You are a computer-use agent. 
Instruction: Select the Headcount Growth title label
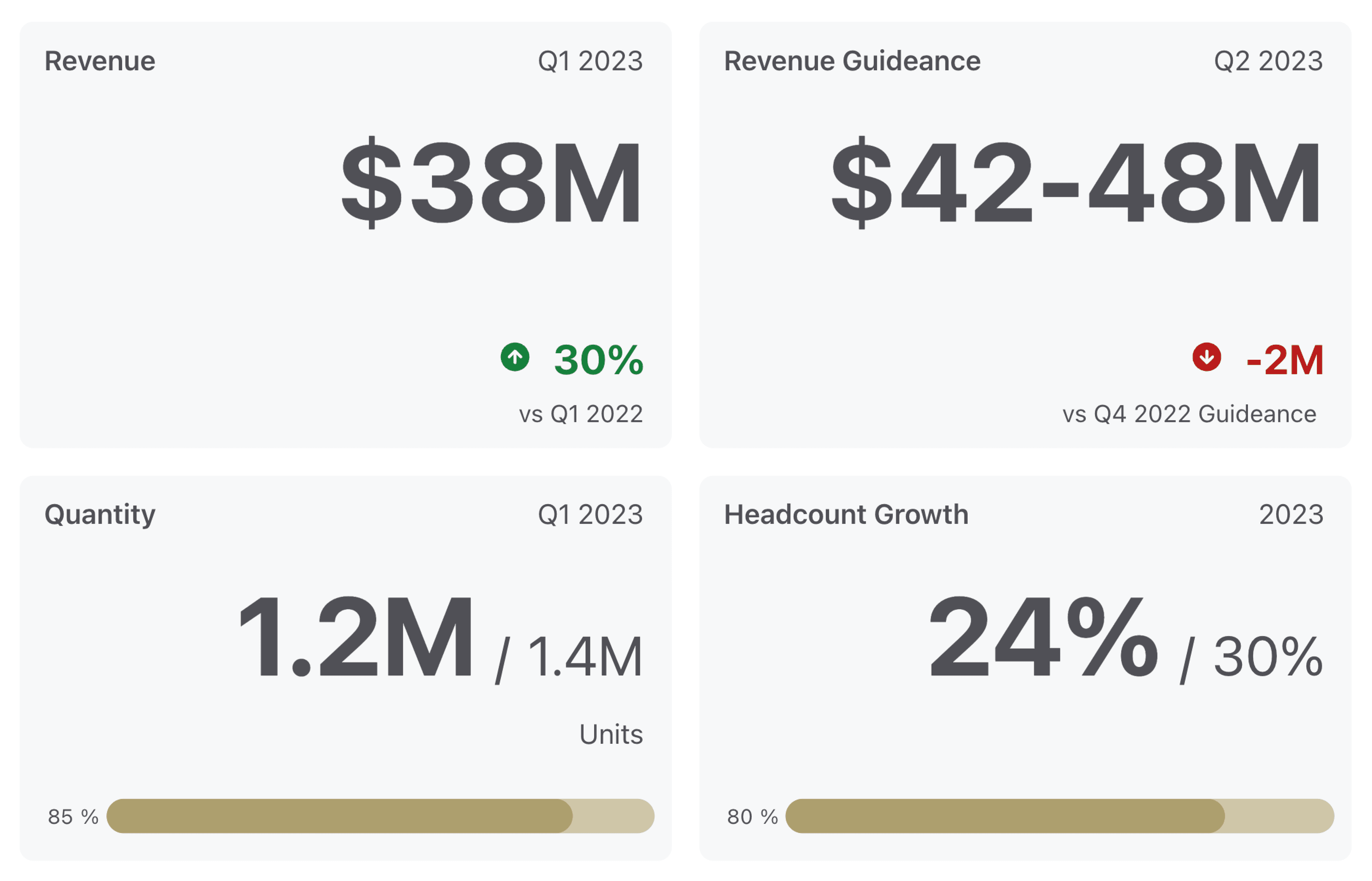[x=846, y=514]
